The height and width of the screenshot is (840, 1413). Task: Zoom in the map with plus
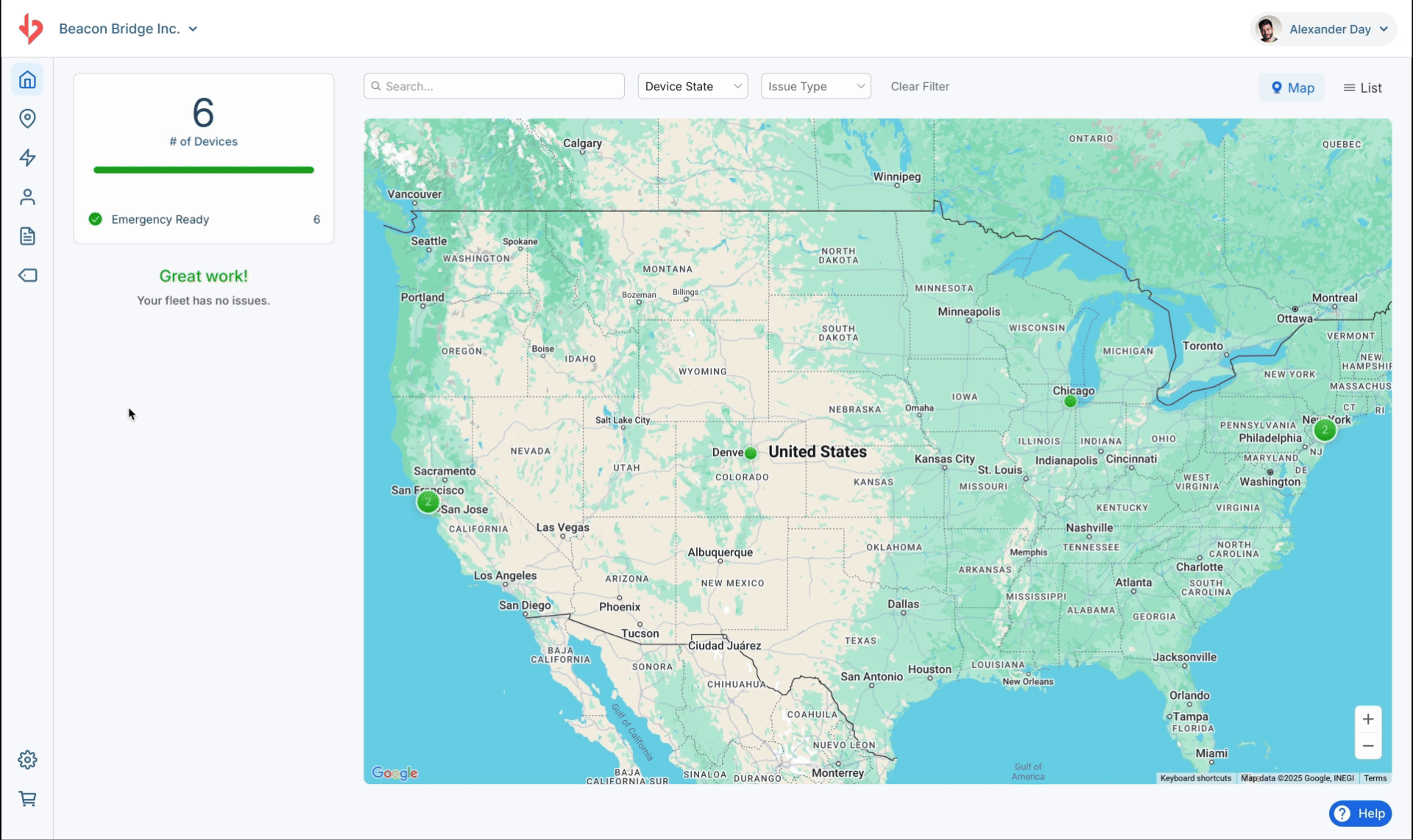(1368, 719)
